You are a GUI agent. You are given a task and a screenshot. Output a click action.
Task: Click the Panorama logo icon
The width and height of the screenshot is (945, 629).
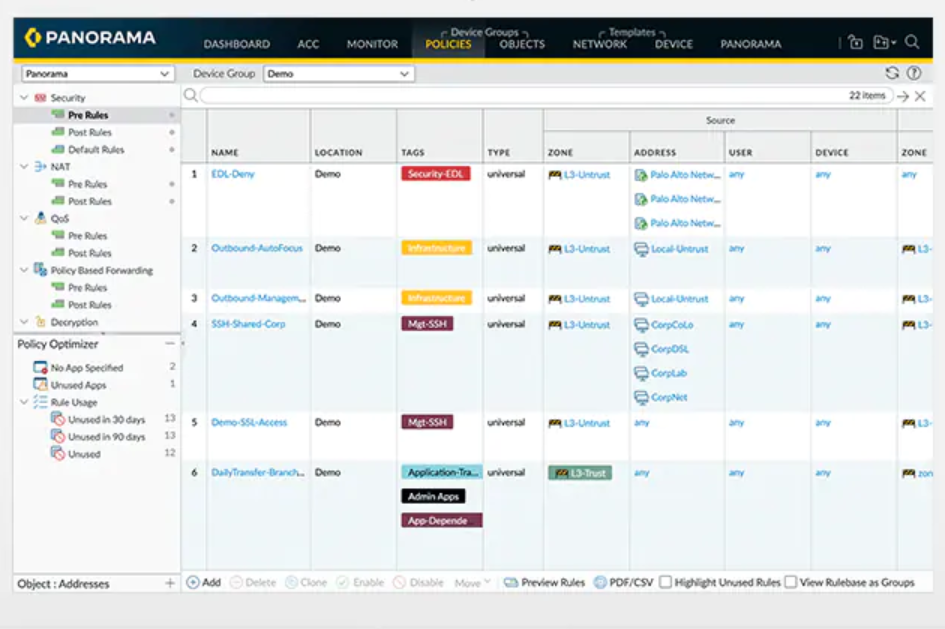(x=33, y=37)
